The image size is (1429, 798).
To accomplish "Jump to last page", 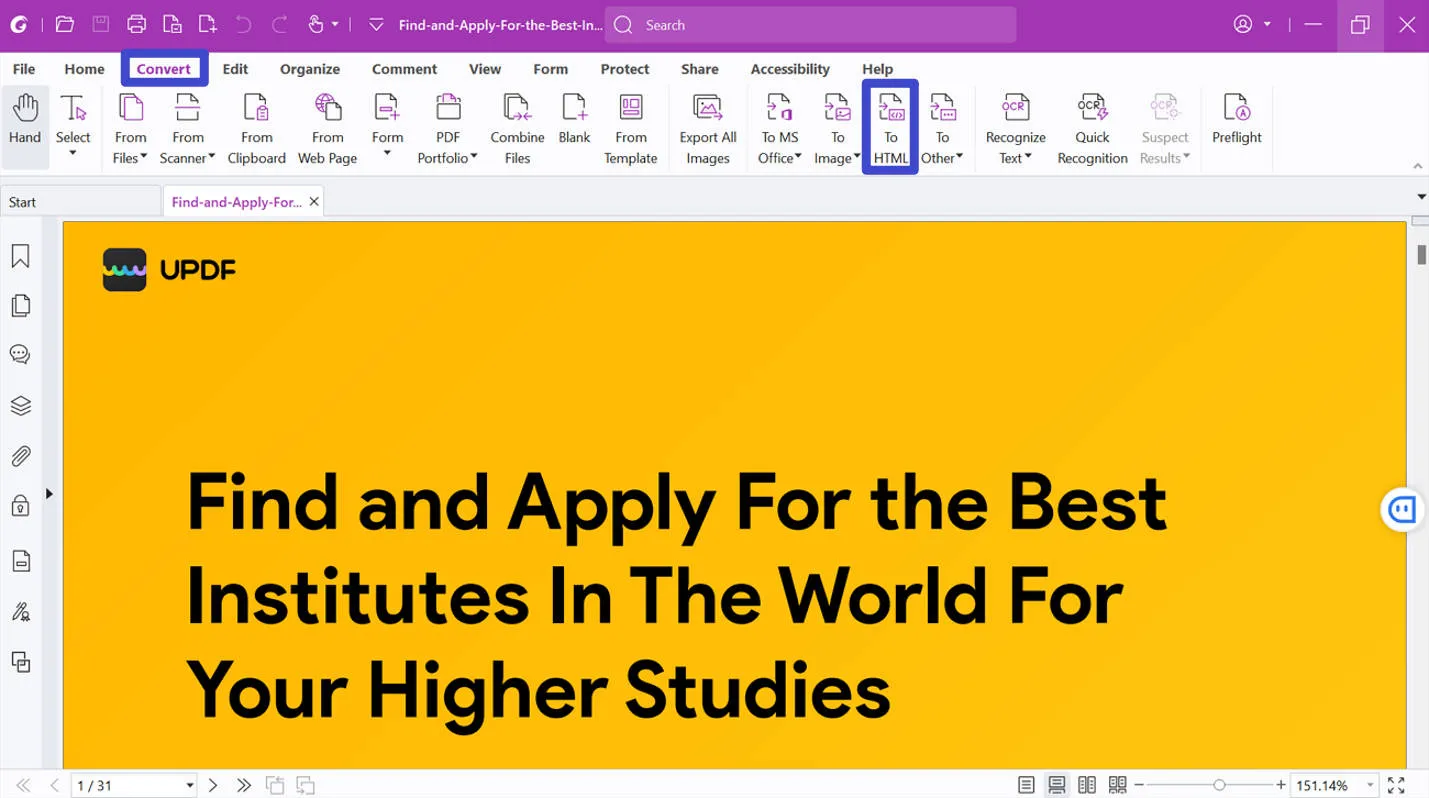I will coord(243,786).
